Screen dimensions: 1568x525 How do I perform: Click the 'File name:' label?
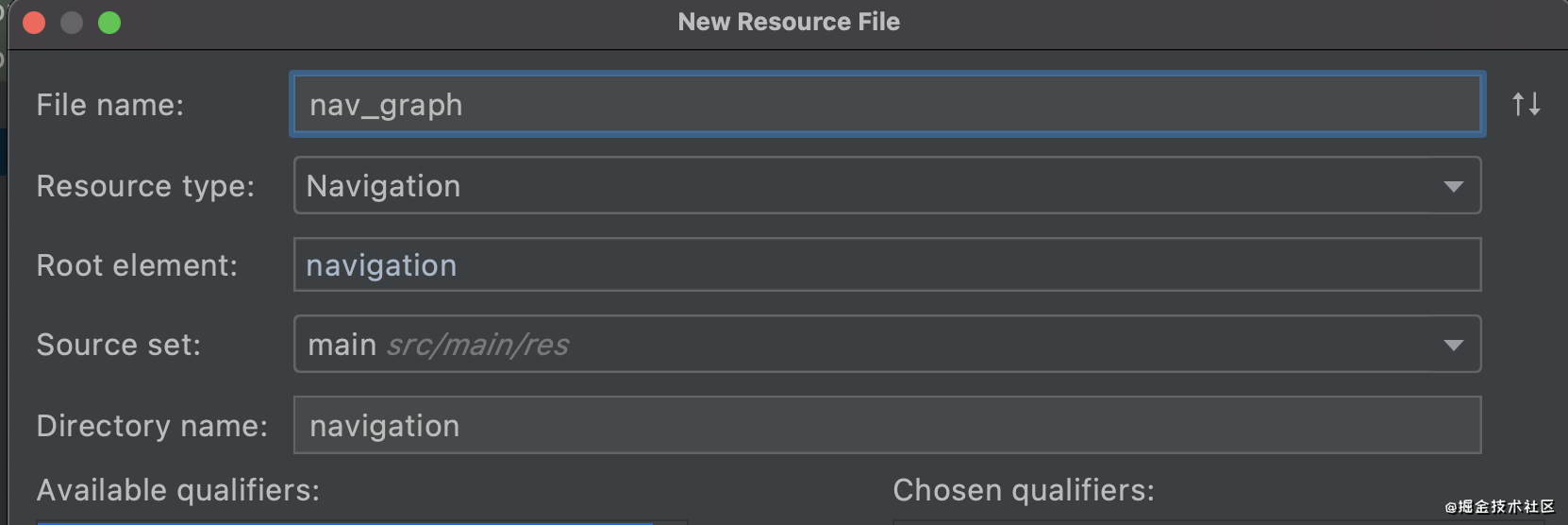(x=110, y=105)
